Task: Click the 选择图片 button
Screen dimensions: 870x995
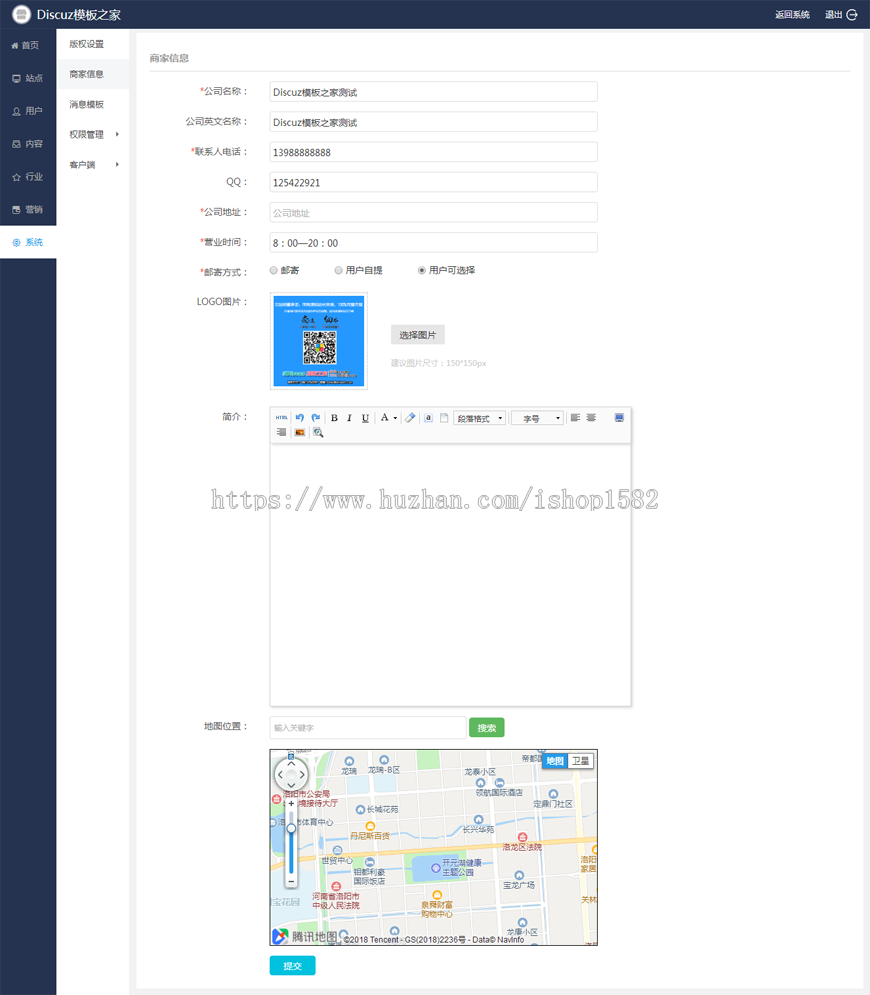Action: [418, 335]
